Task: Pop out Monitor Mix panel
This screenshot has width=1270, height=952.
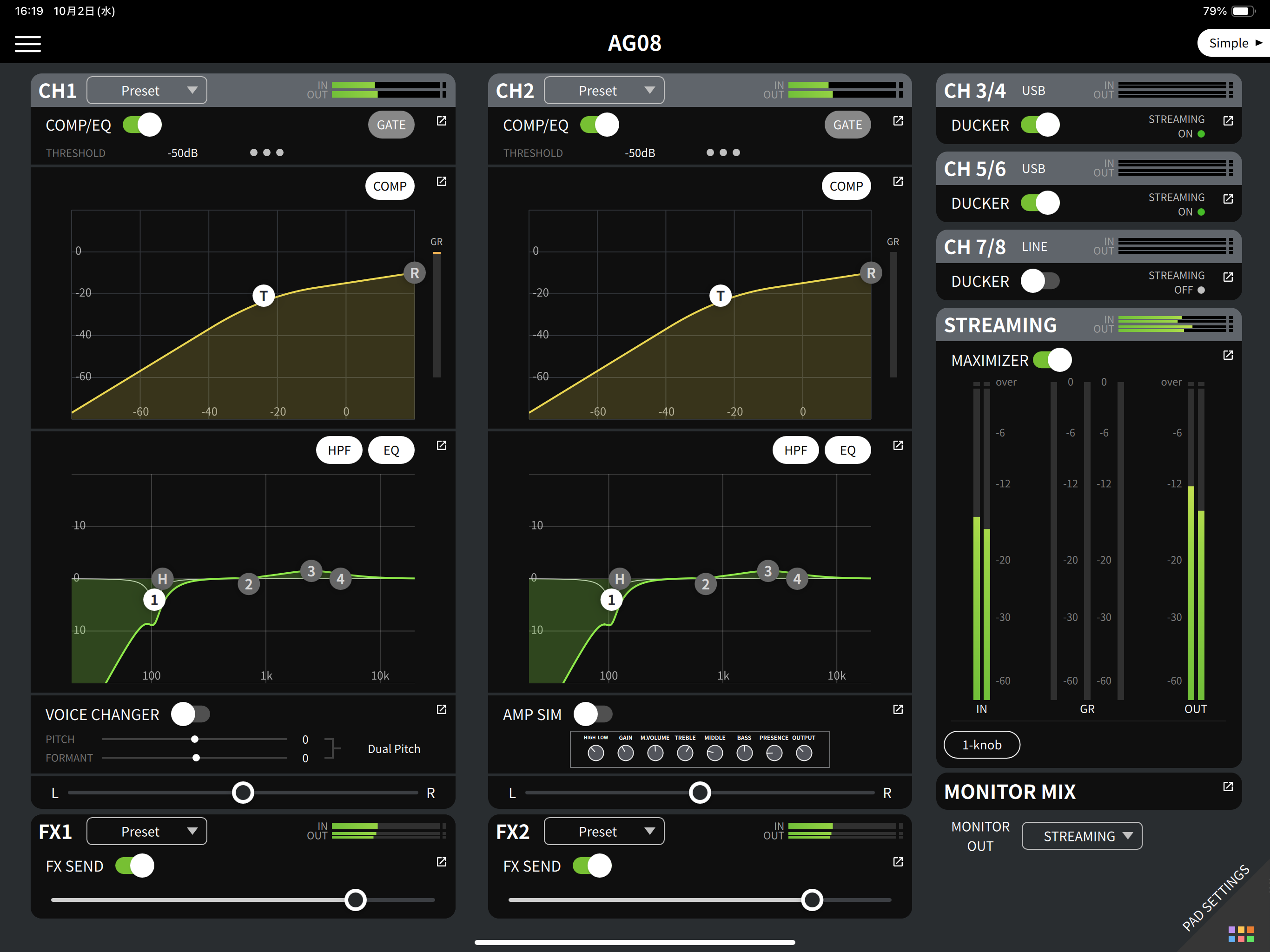Action: pyautogui.click(x=1228, y=787)
